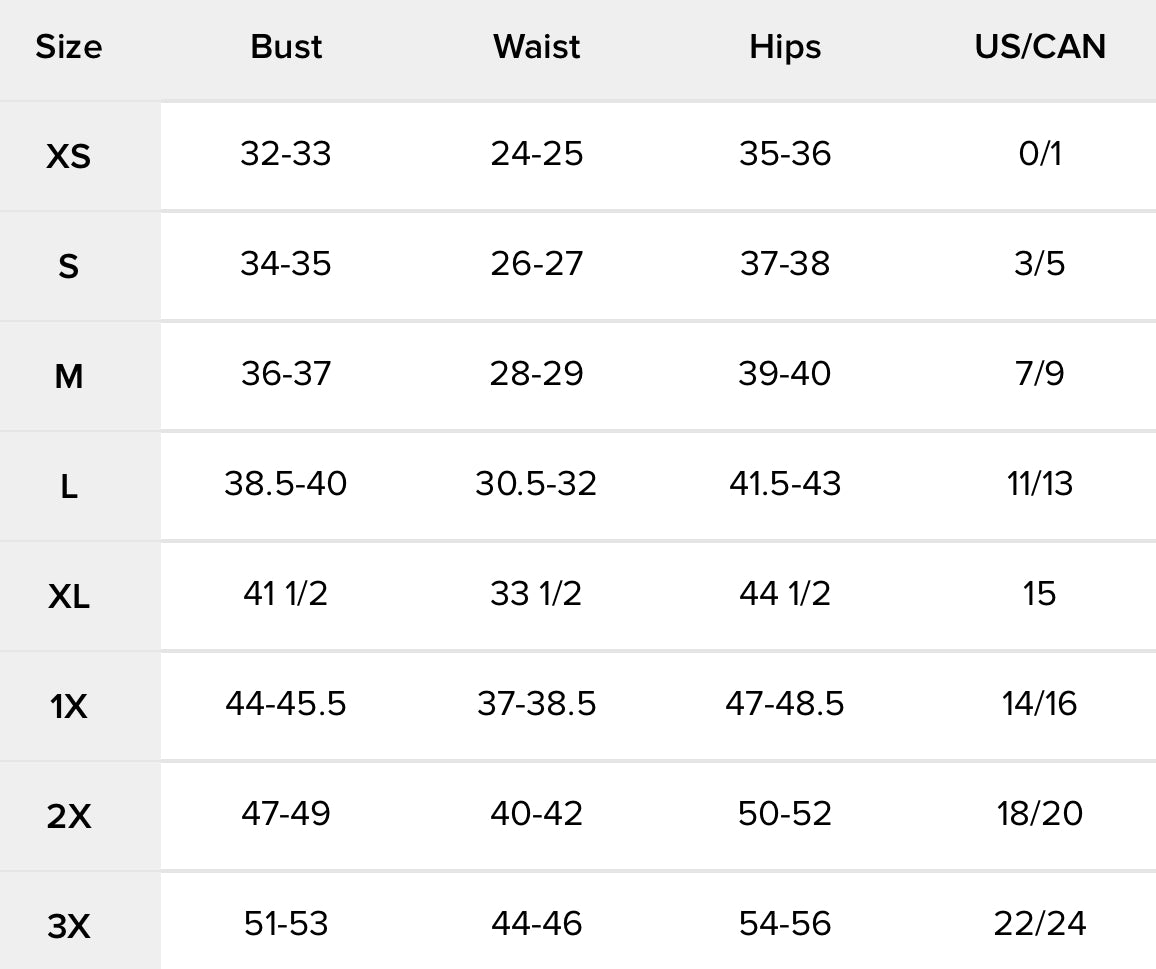
Task: Select the 3X size row label
Action: (x=68, y=927)
